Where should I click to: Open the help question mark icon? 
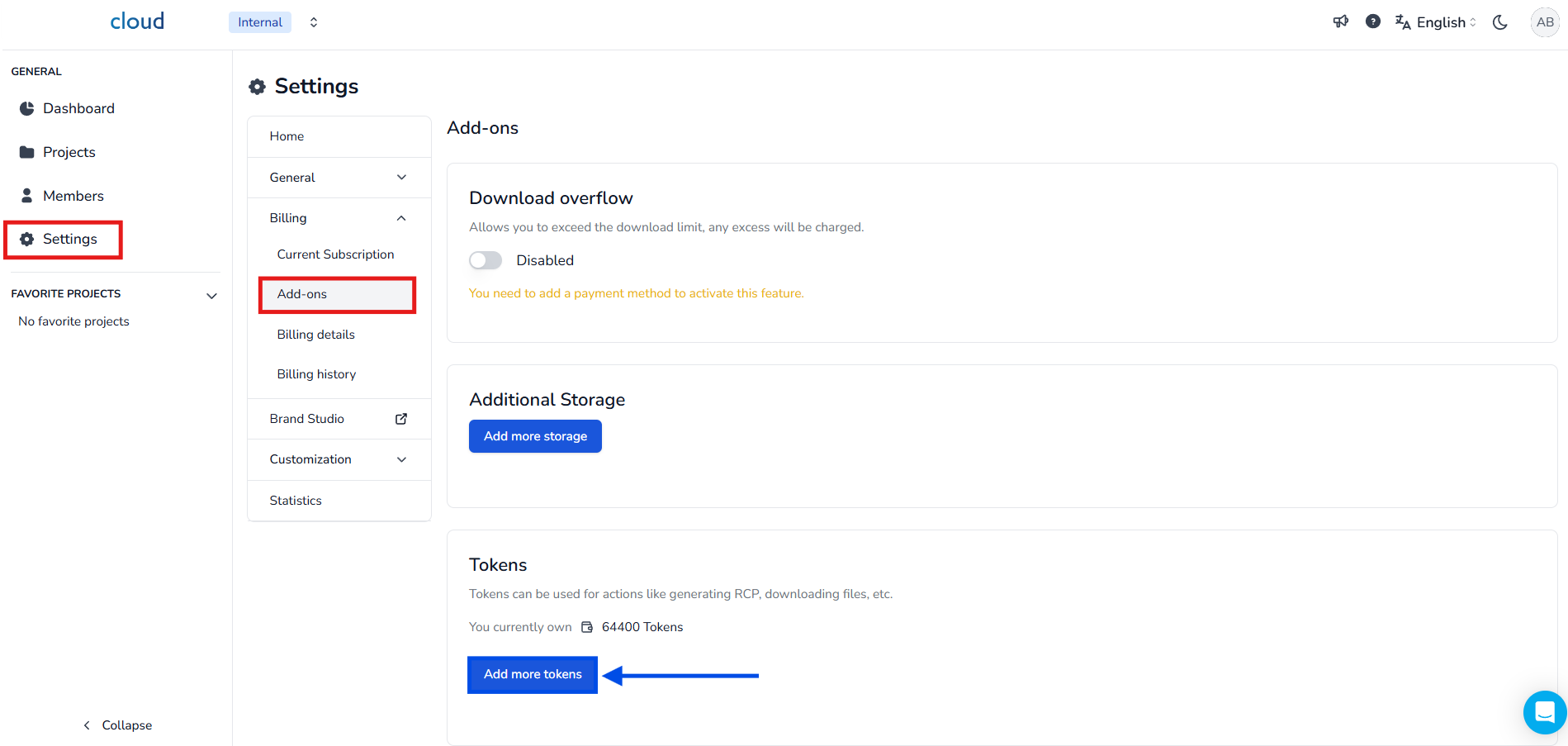click(1372, 21)
